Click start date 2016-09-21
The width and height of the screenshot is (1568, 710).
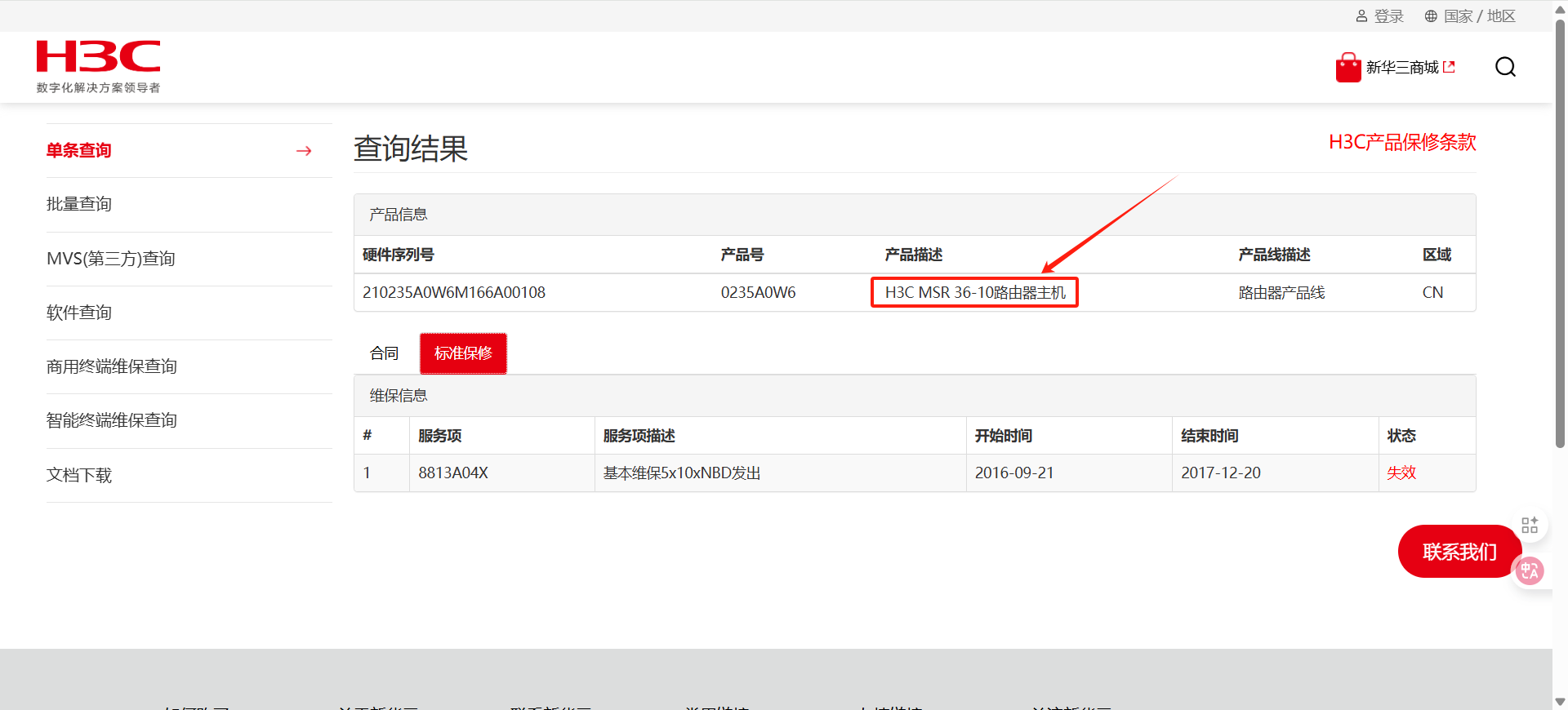pos(1014,473)
